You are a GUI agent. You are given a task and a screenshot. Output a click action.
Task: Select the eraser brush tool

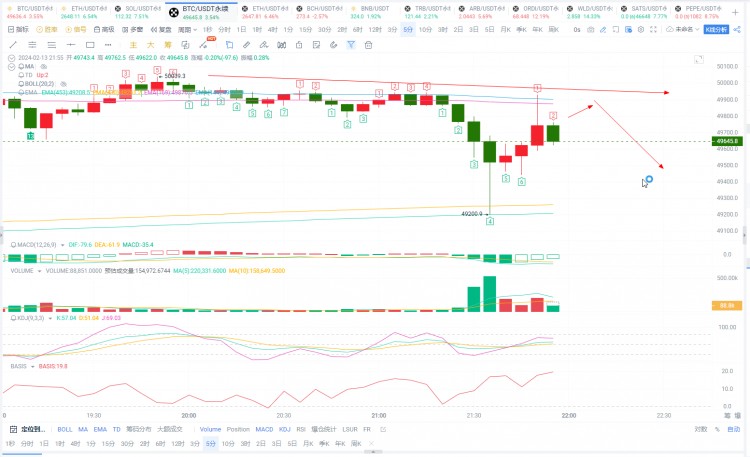click(x=264, y=45)
